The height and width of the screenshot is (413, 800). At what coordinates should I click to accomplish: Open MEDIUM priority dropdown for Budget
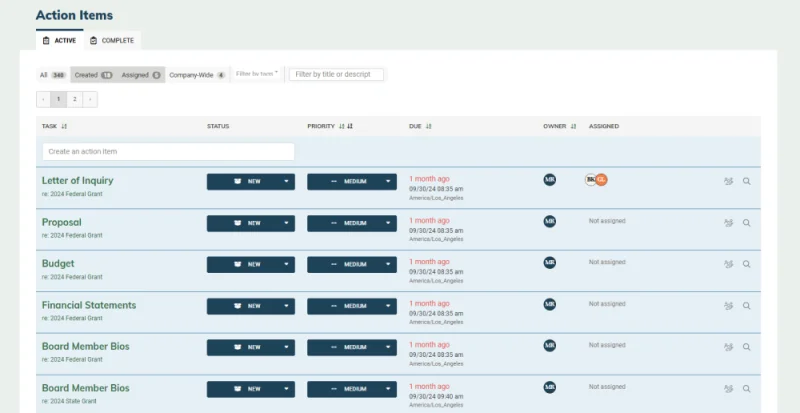click(x=352, y=264)
